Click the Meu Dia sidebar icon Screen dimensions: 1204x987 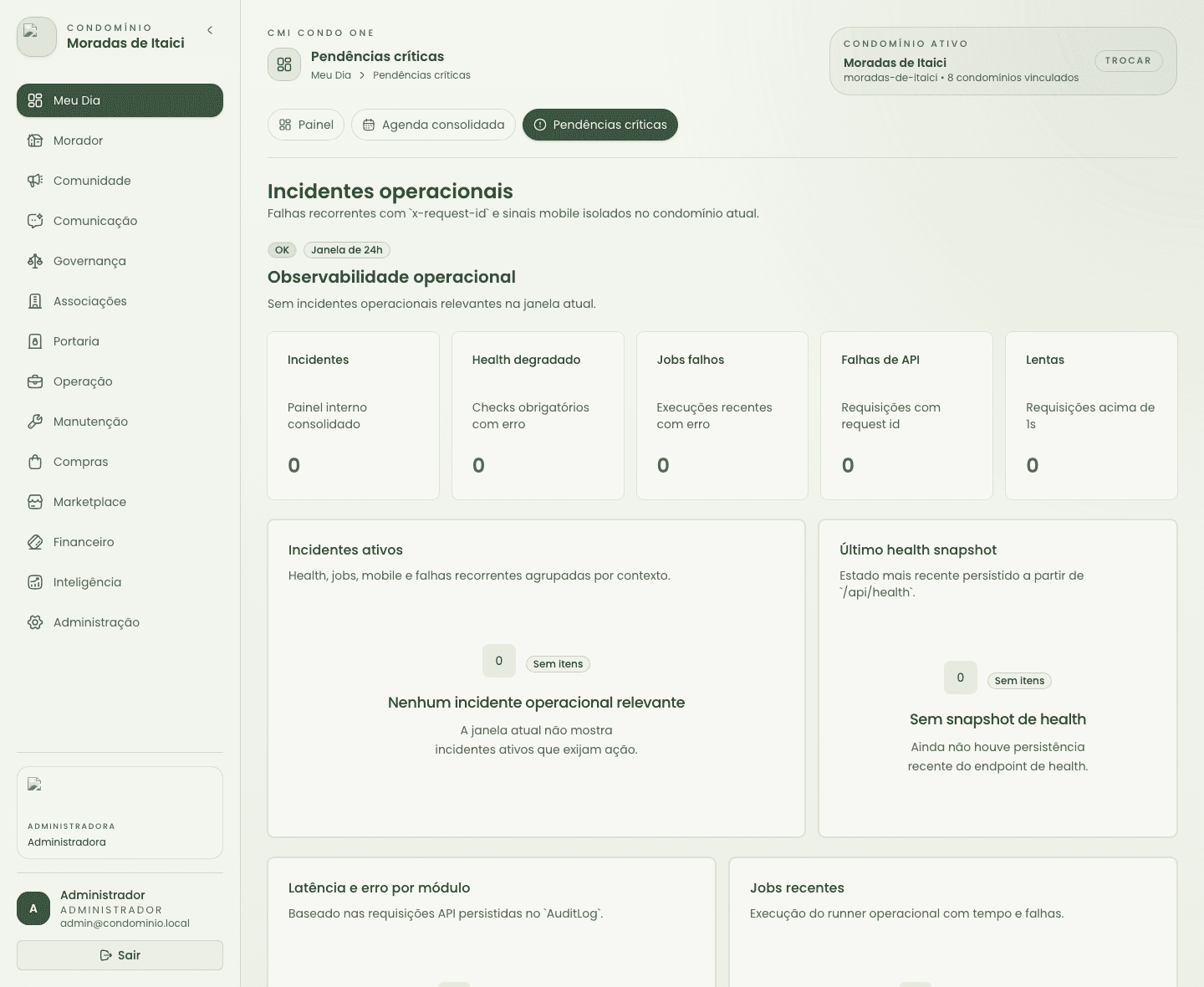(35, 100)
